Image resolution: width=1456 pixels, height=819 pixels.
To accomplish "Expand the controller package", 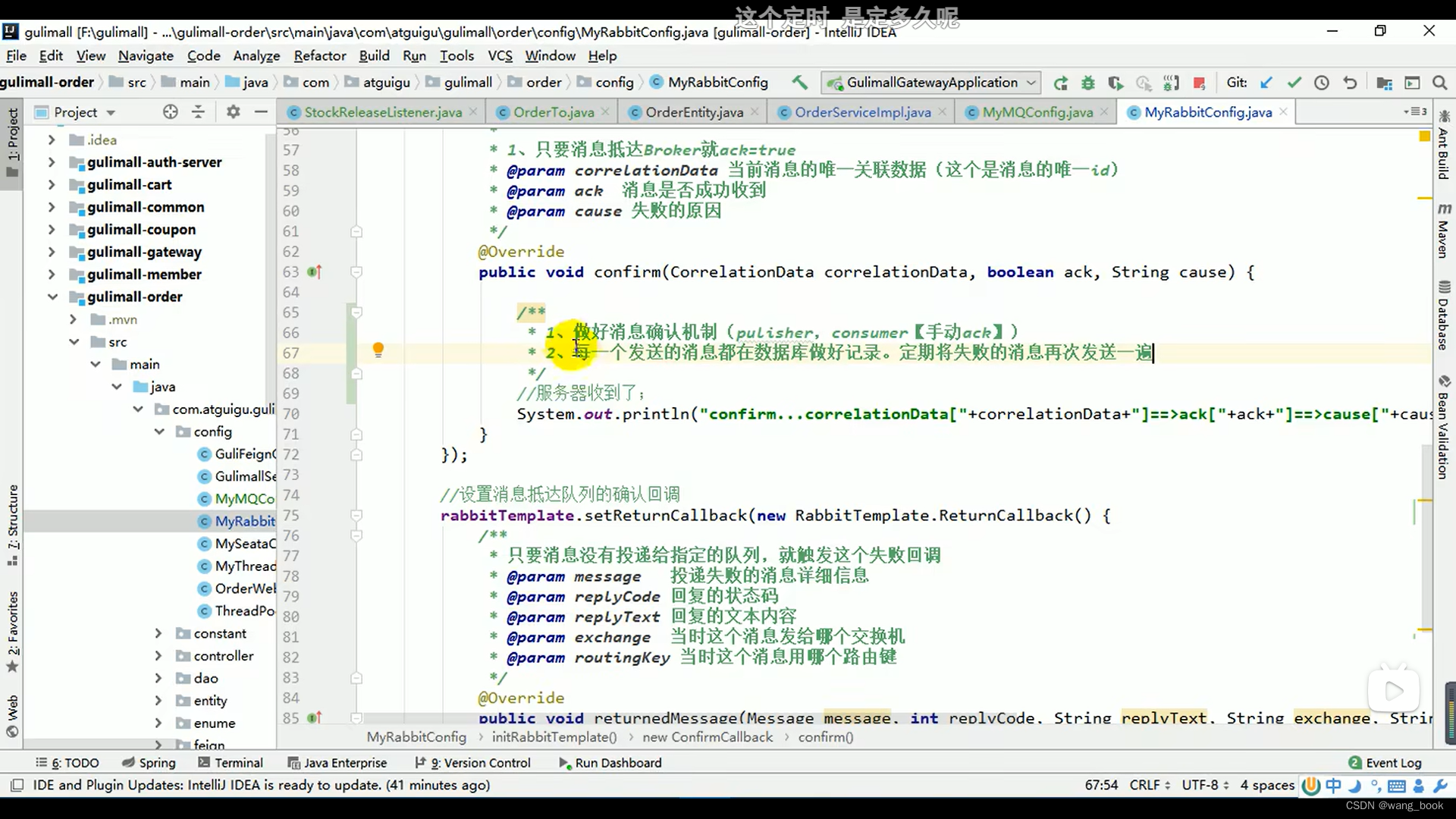I will click(158, 656).
